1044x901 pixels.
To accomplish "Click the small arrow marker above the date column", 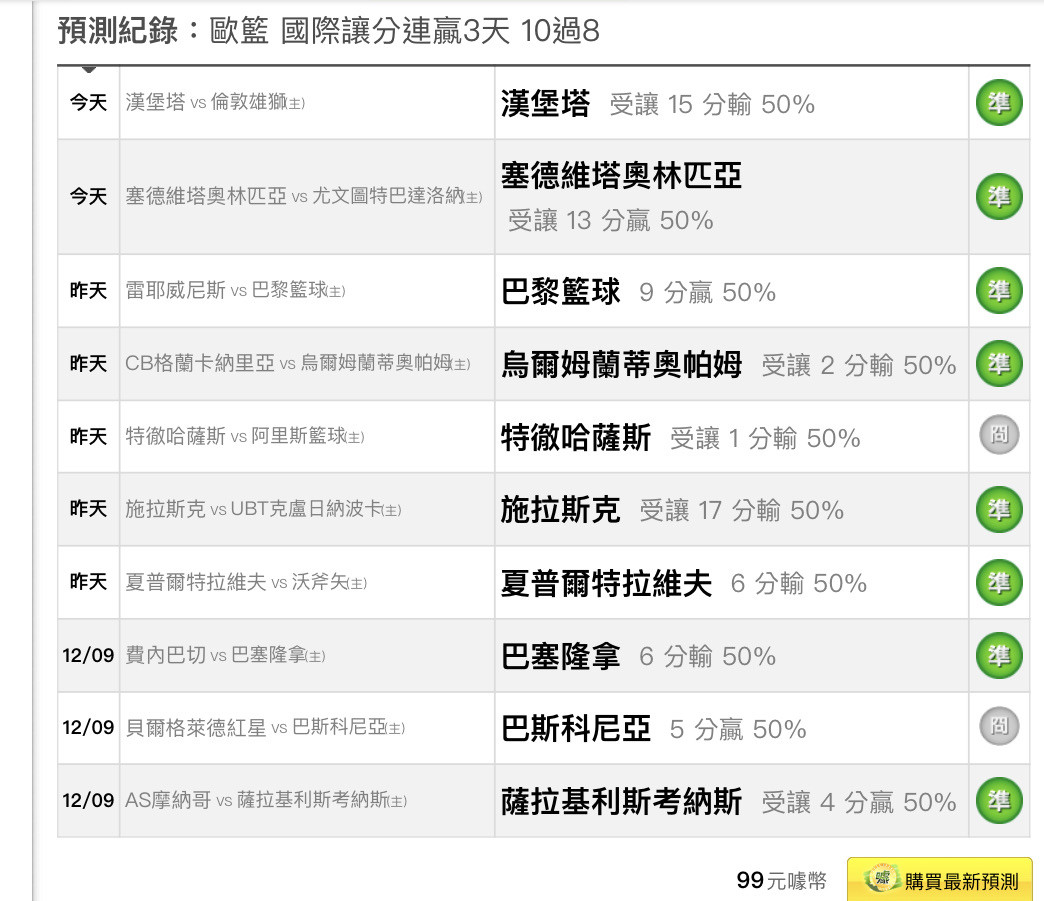I will [89, 69].
